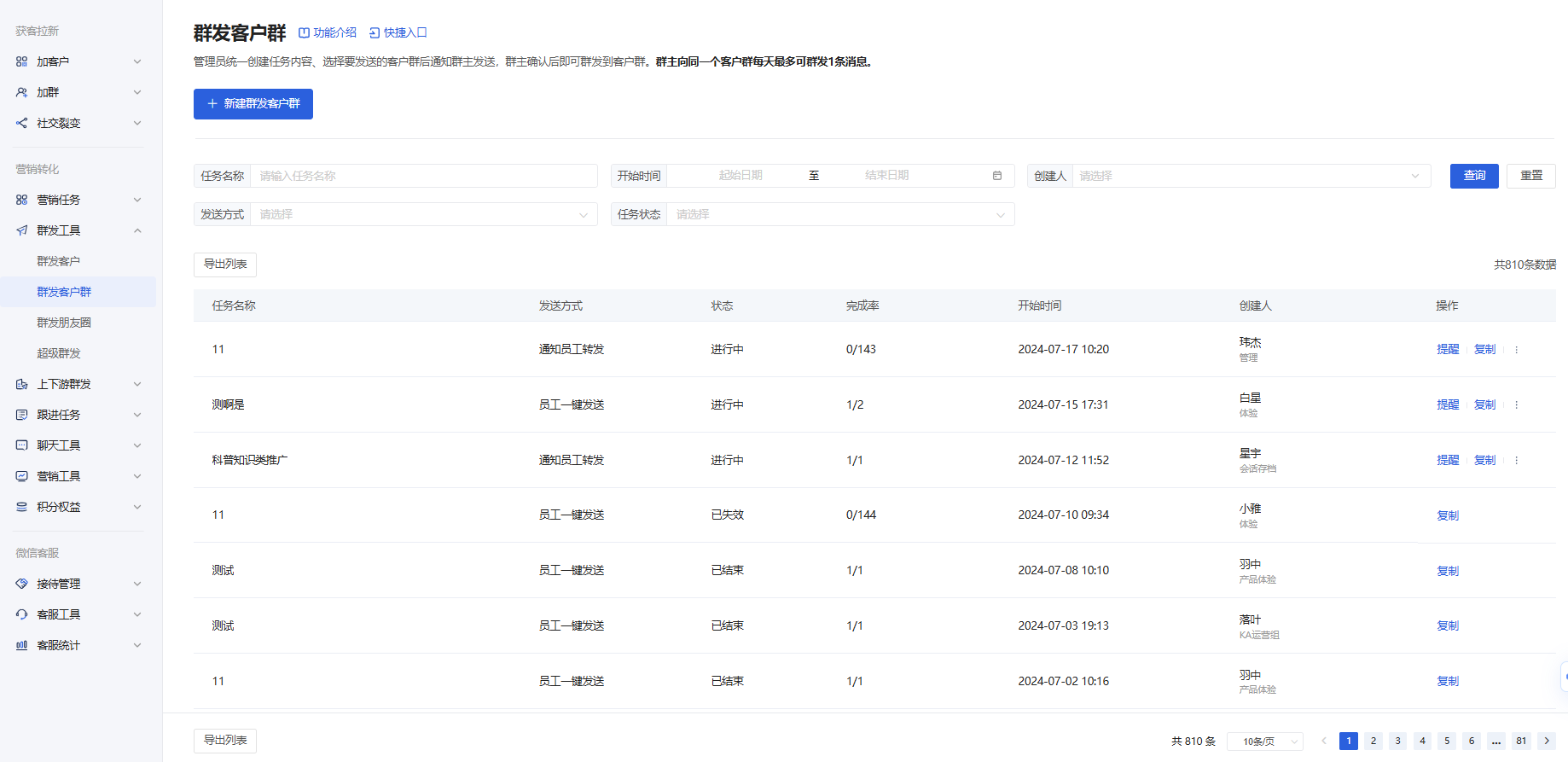Collapse the 群发工具 menu chevron
The image size is (1568, 762).
pos(137,230)
